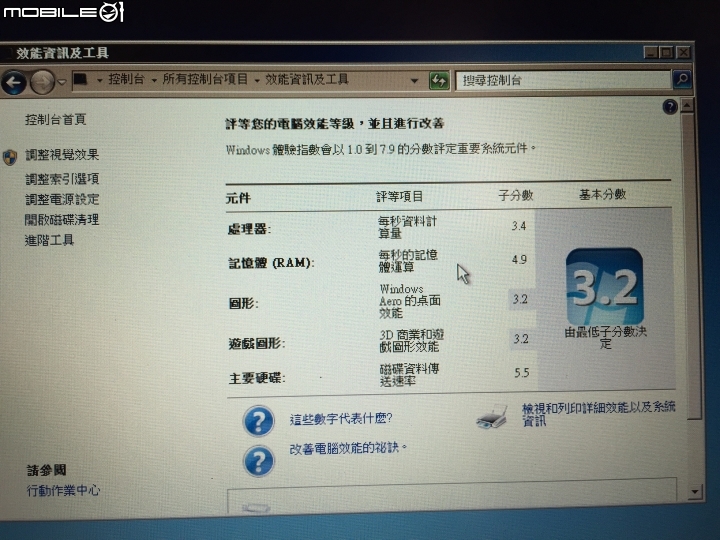
Task: Click the green refresh button
Action: (439, 81)
